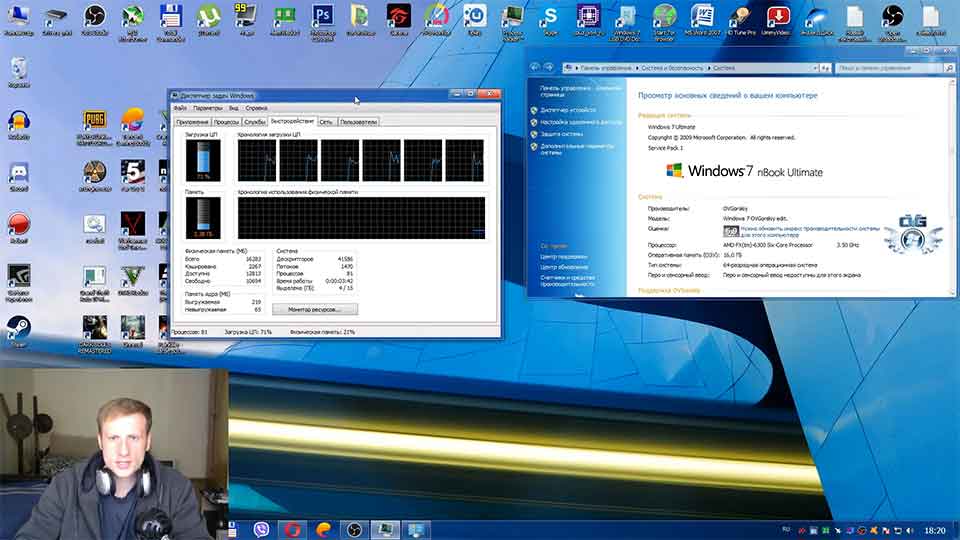Screen dimensions: 960x540
Task: Switch to OBS Studio taskbar button
Action: click(354, 530)
